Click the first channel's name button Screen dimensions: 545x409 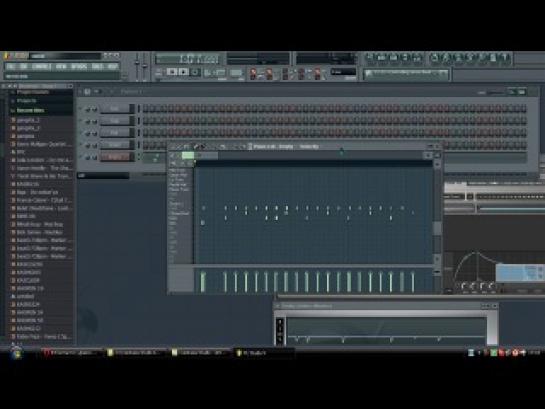click(x=115, y=109)
